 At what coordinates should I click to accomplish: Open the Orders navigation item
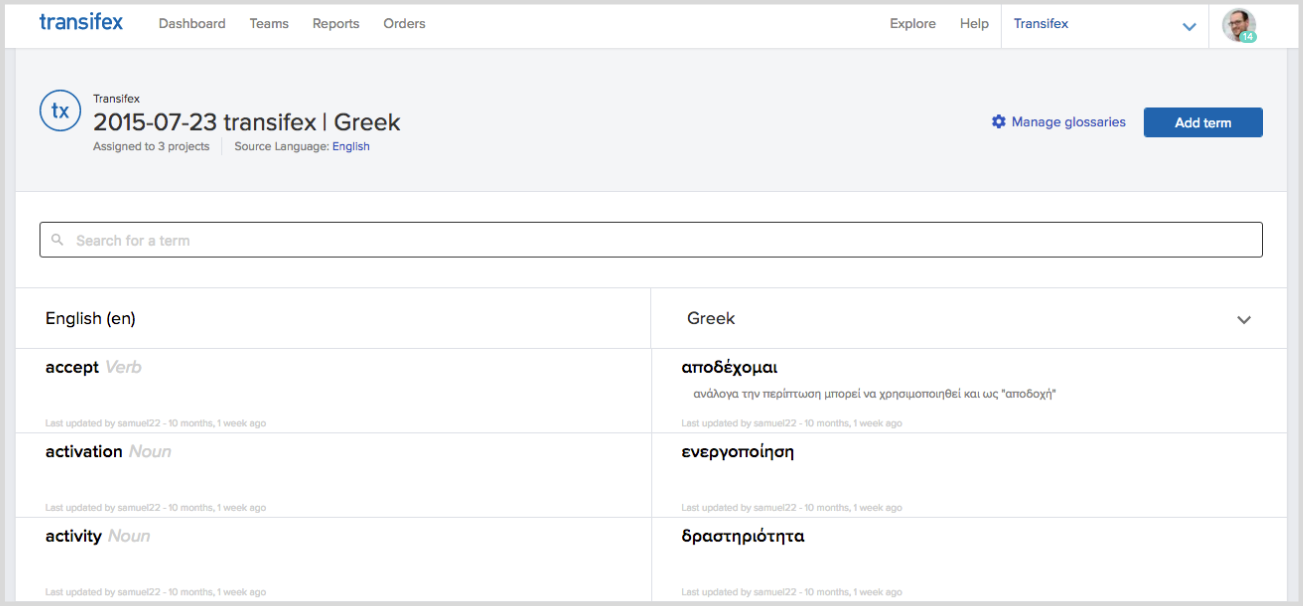tap(404, 24)
